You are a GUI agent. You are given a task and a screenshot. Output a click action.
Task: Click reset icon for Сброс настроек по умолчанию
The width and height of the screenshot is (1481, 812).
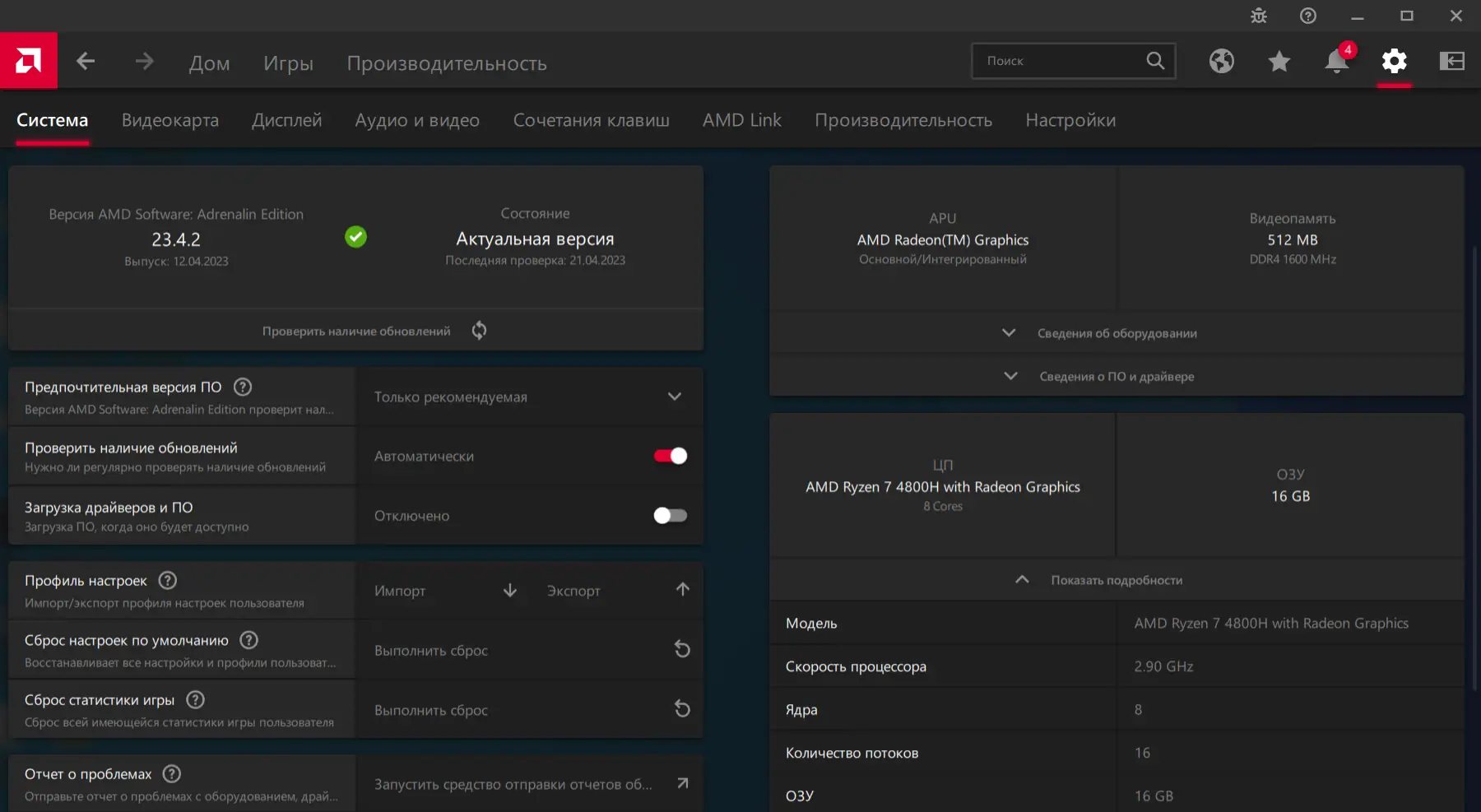coord(682,649)
